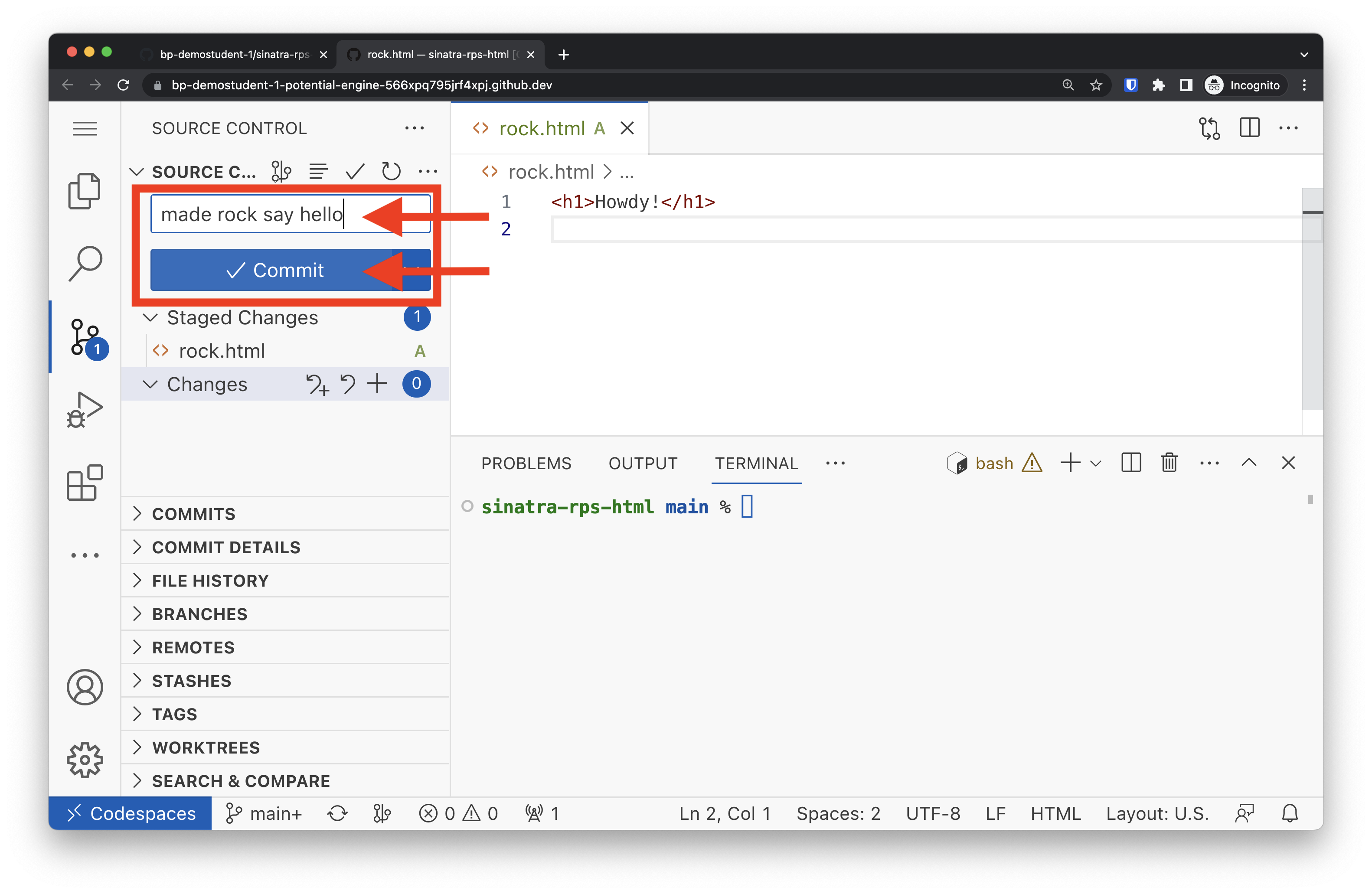Open the Run and Debug view
The height and width of the screenshot is (894, 1372).
pos(85,409)
